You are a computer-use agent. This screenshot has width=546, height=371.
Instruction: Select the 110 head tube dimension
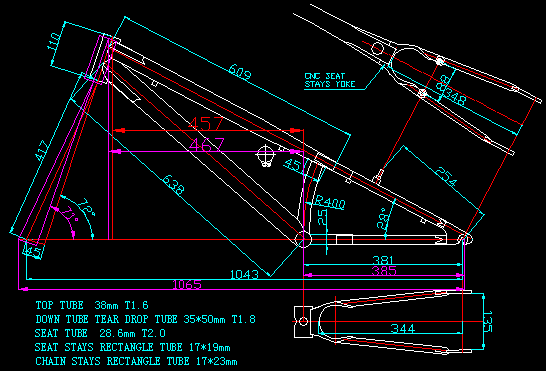(55, 42)
